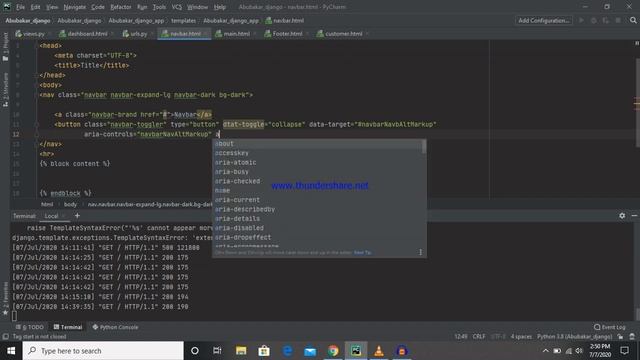Open the Edit menu

(x=36, y=7)
